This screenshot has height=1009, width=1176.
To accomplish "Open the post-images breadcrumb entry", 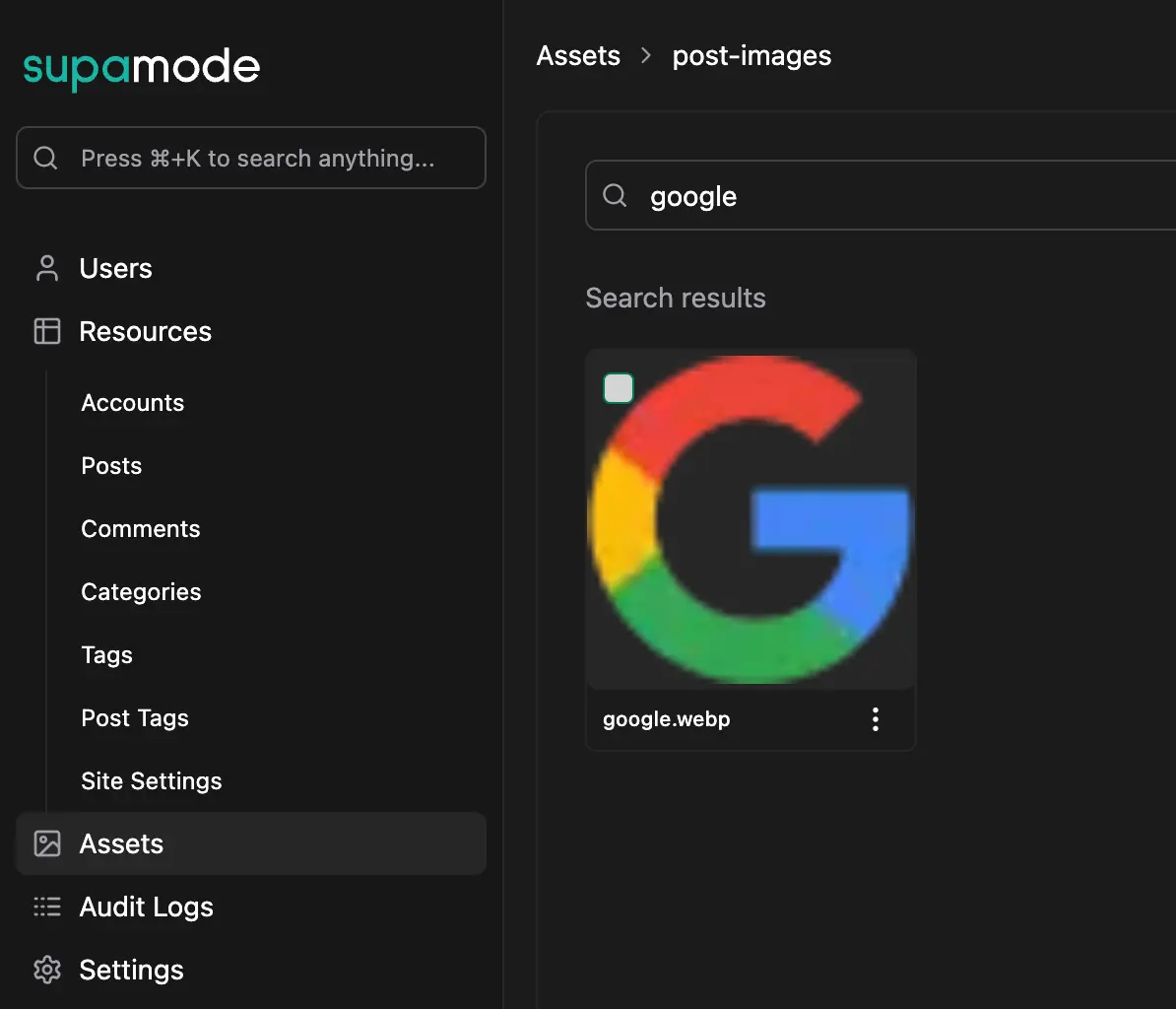I will click(x=751, y=55).
